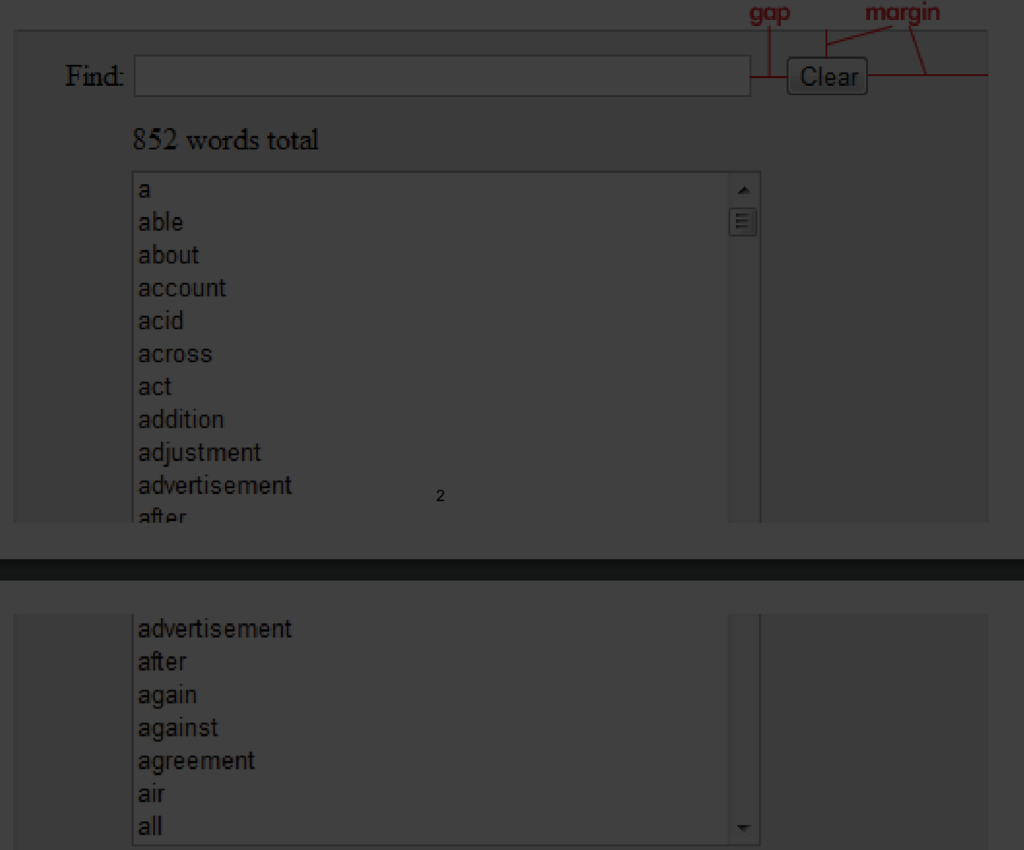1024x850 pixels.
Task: Select 'able' in the word list
Action: click(161, 223)
